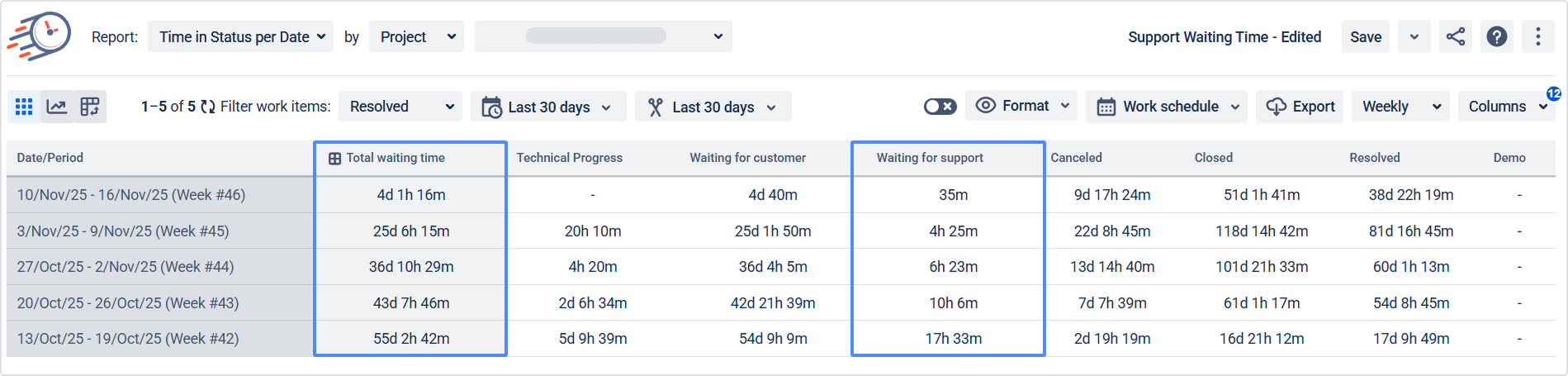Click the Work schedule calendar icon
1568x376 pixels.
click(x=1106, y=107)
